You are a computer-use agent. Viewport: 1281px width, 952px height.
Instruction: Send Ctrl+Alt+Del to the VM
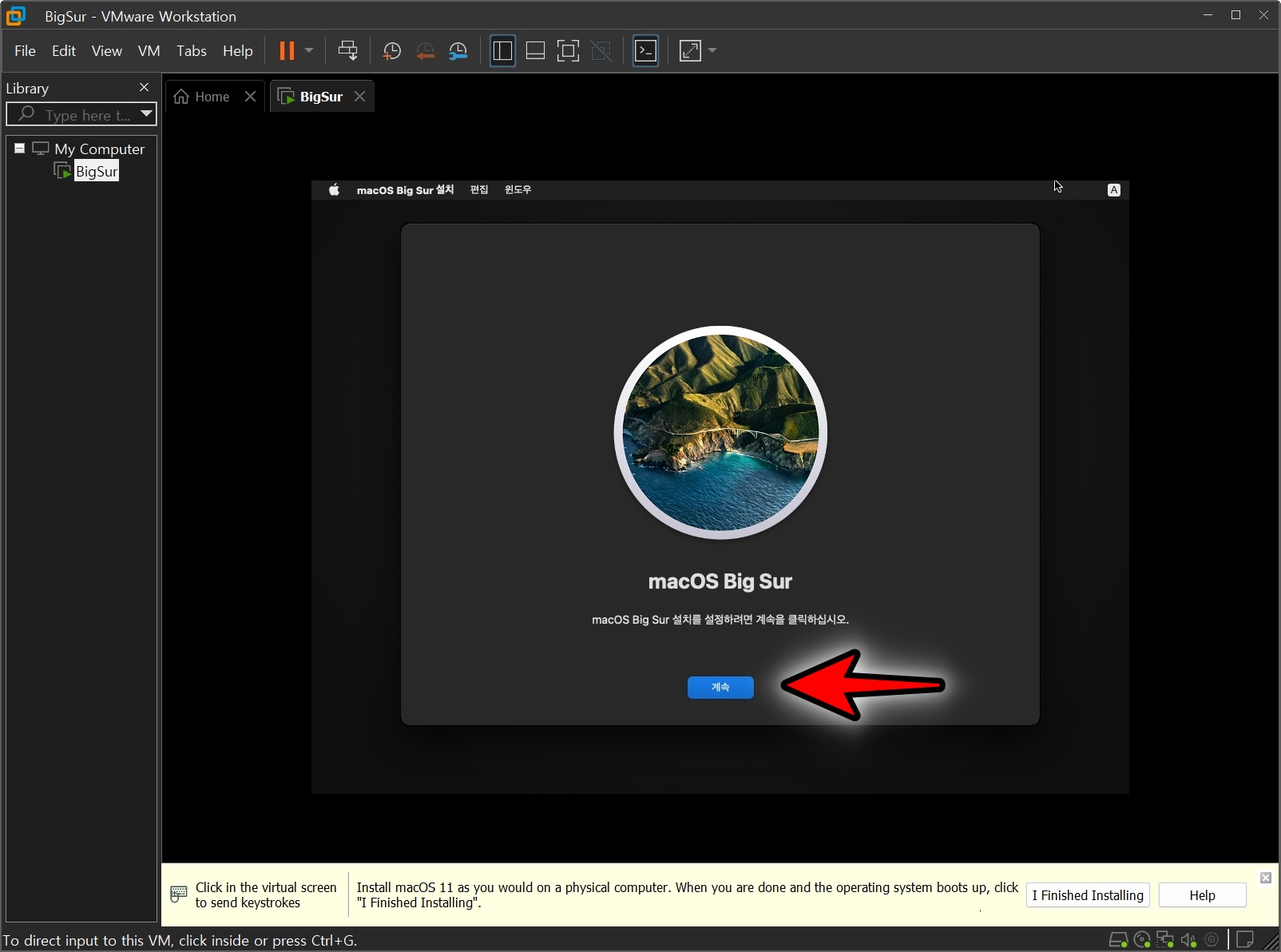[347, 51]
